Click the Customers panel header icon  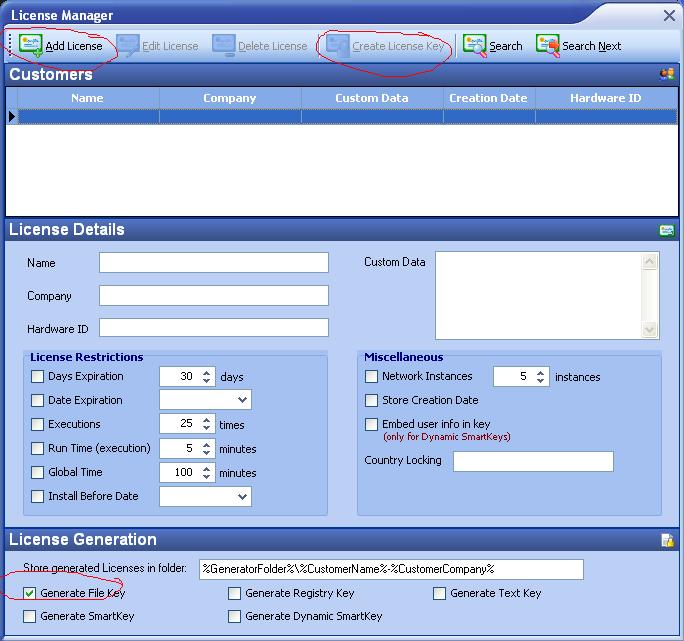point(667,74)
